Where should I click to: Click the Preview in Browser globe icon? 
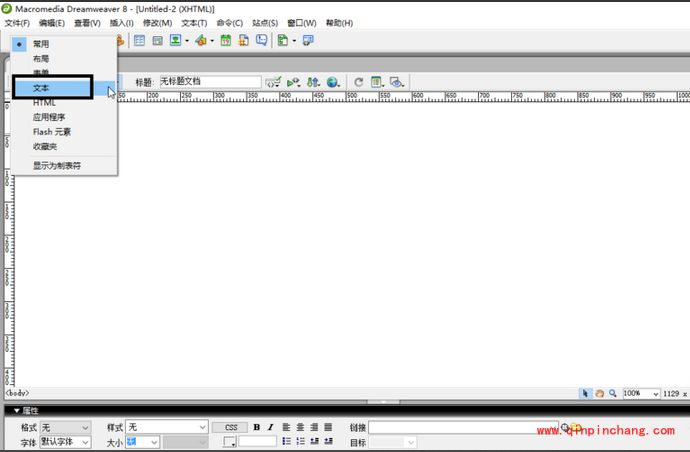click(332, 82)
